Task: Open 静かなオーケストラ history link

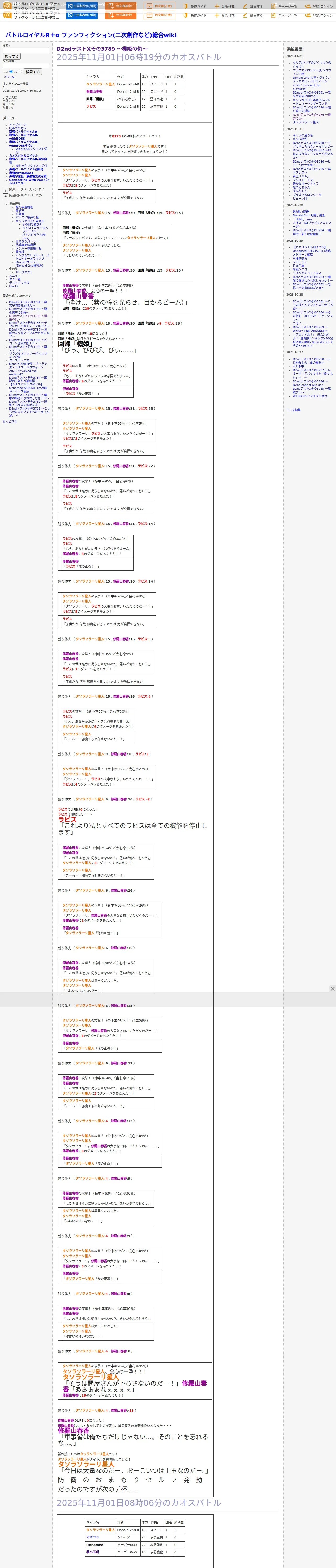Action: [x=305, y=183]
